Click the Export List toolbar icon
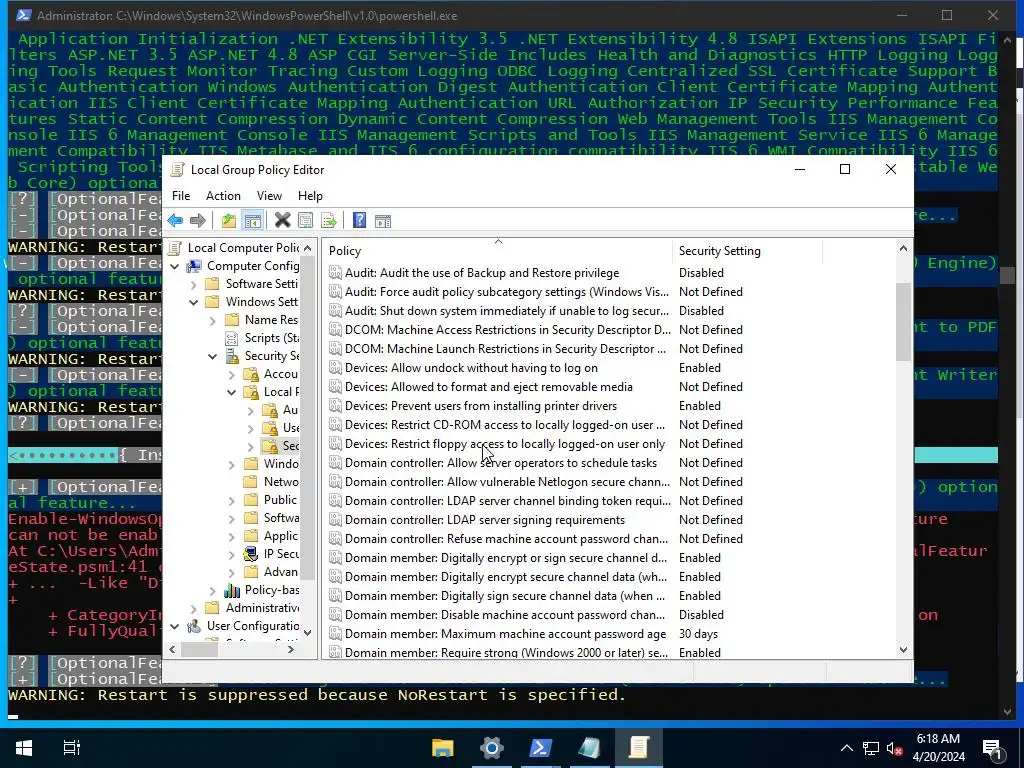 (x=328, y=221)
